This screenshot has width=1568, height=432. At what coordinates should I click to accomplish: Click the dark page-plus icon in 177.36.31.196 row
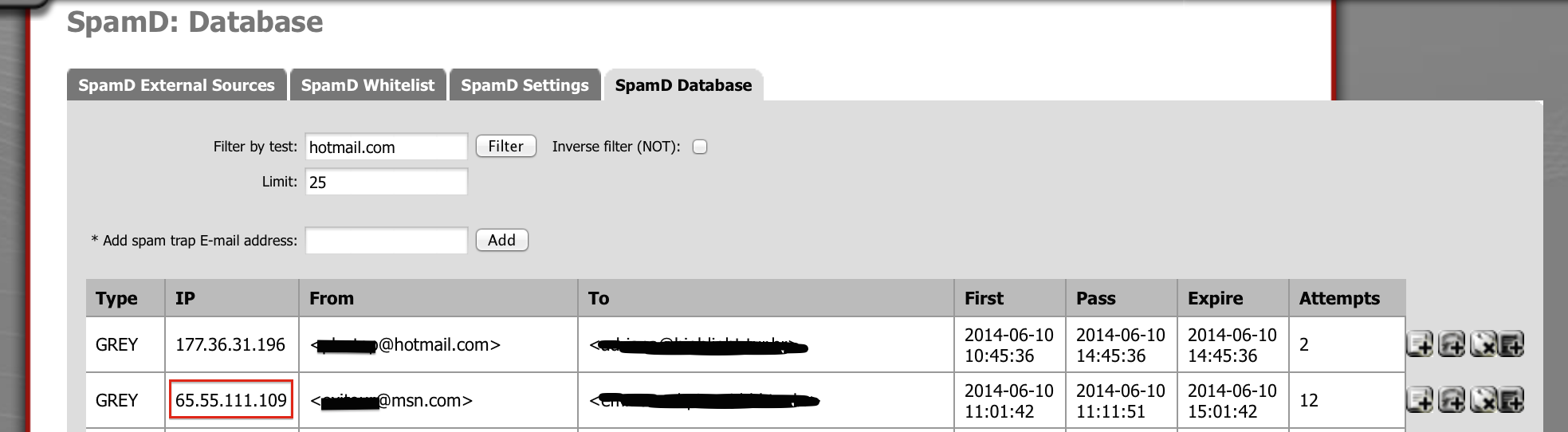coord(1511,344)
